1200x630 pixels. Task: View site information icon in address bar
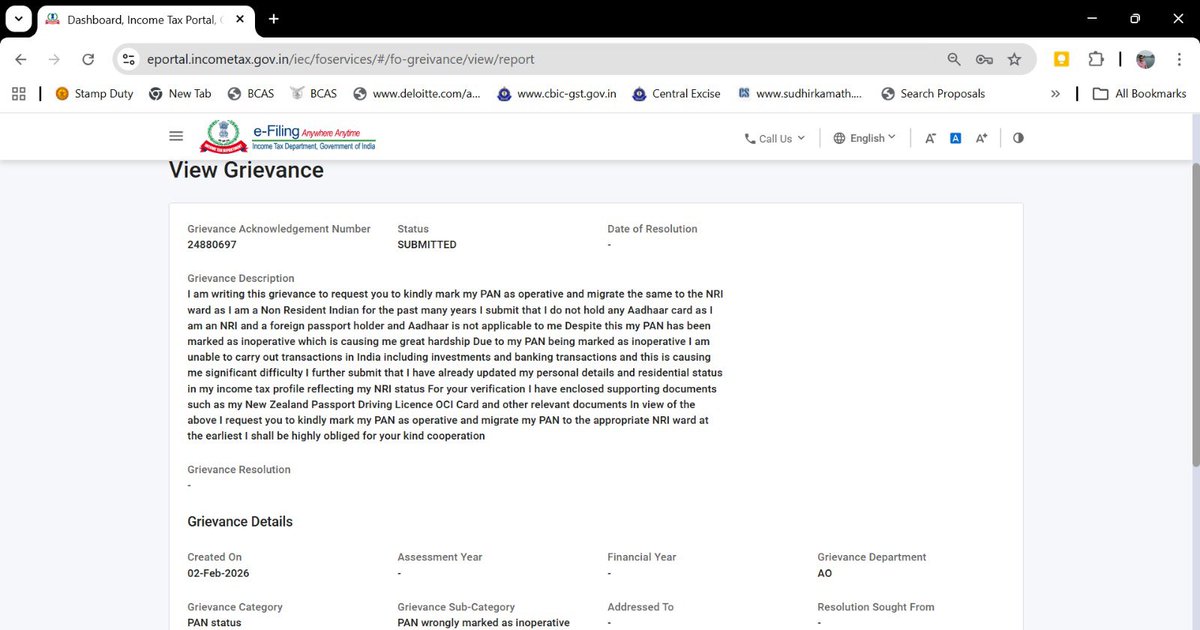click(x=128, y=59)
